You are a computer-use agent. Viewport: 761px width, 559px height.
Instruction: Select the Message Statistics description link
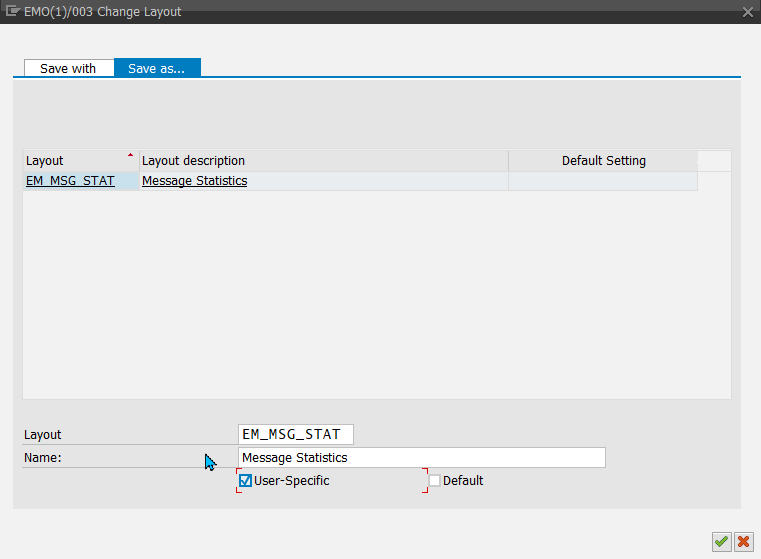[x=195, y=181]
